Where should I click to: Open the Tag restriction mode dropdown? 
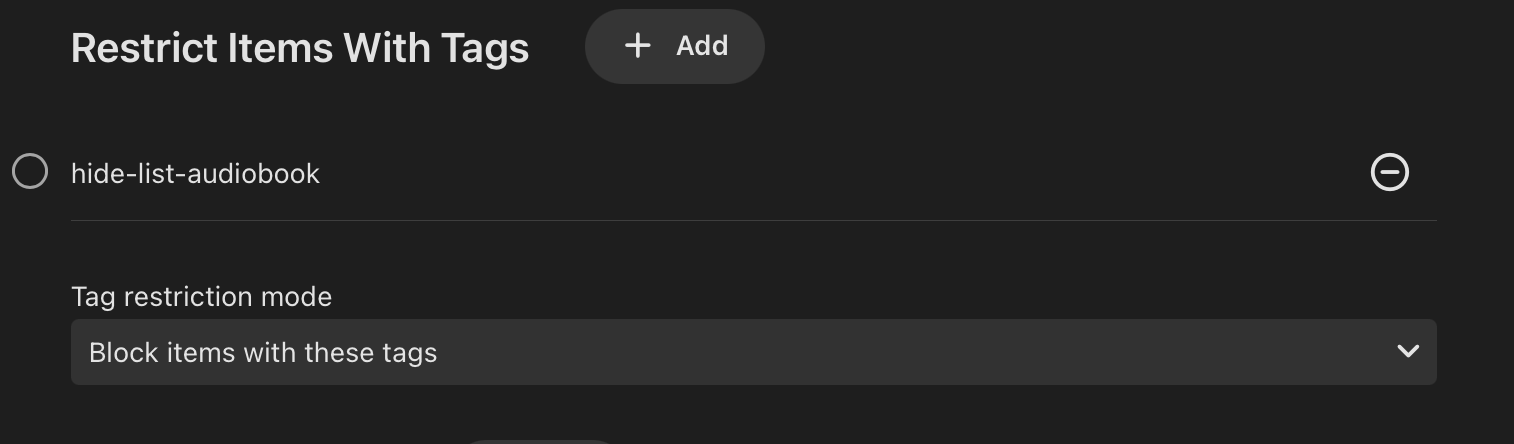[753, 352]
